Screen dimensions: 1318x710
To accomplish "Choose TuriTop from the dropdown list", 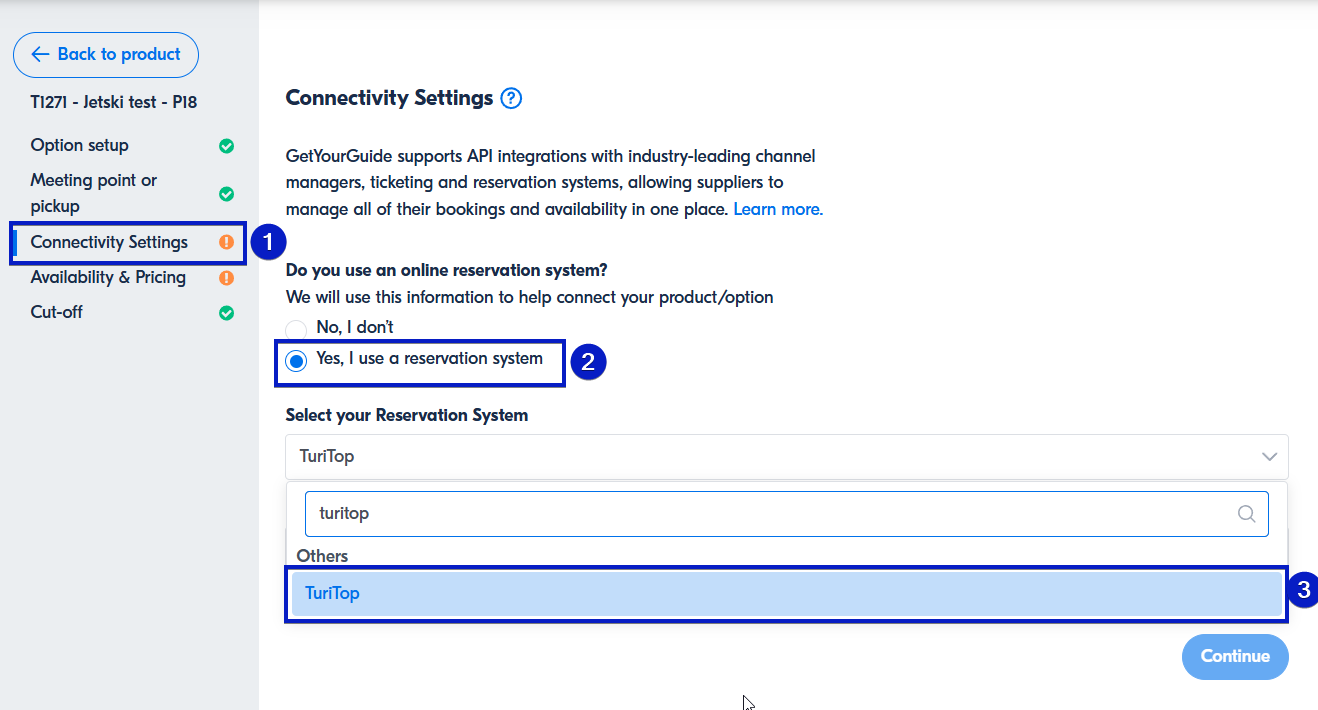I will click(786, 594).
